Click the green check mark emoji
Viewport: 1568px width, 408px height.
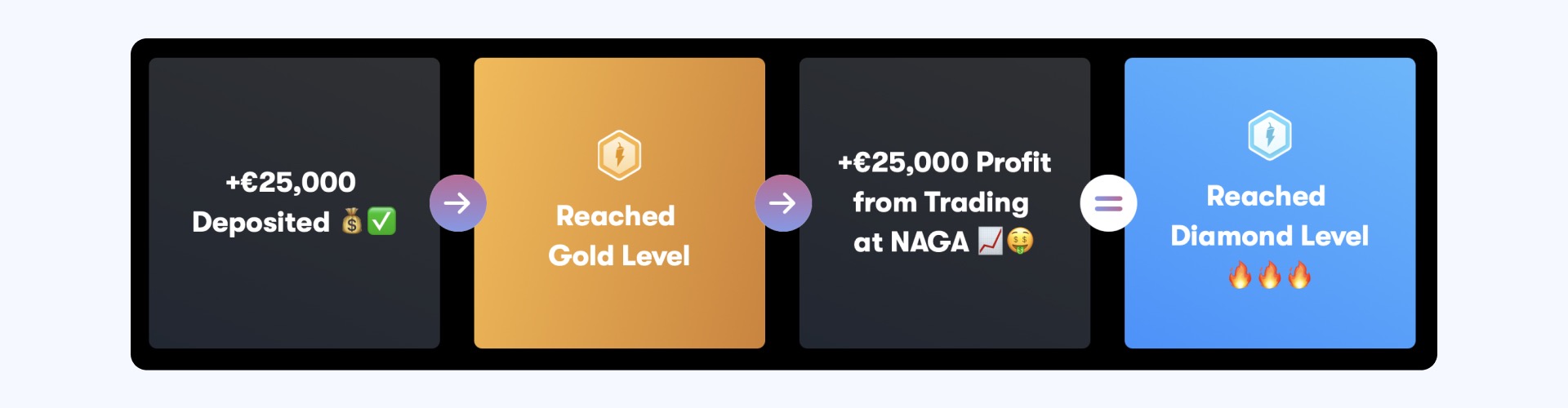381,221
